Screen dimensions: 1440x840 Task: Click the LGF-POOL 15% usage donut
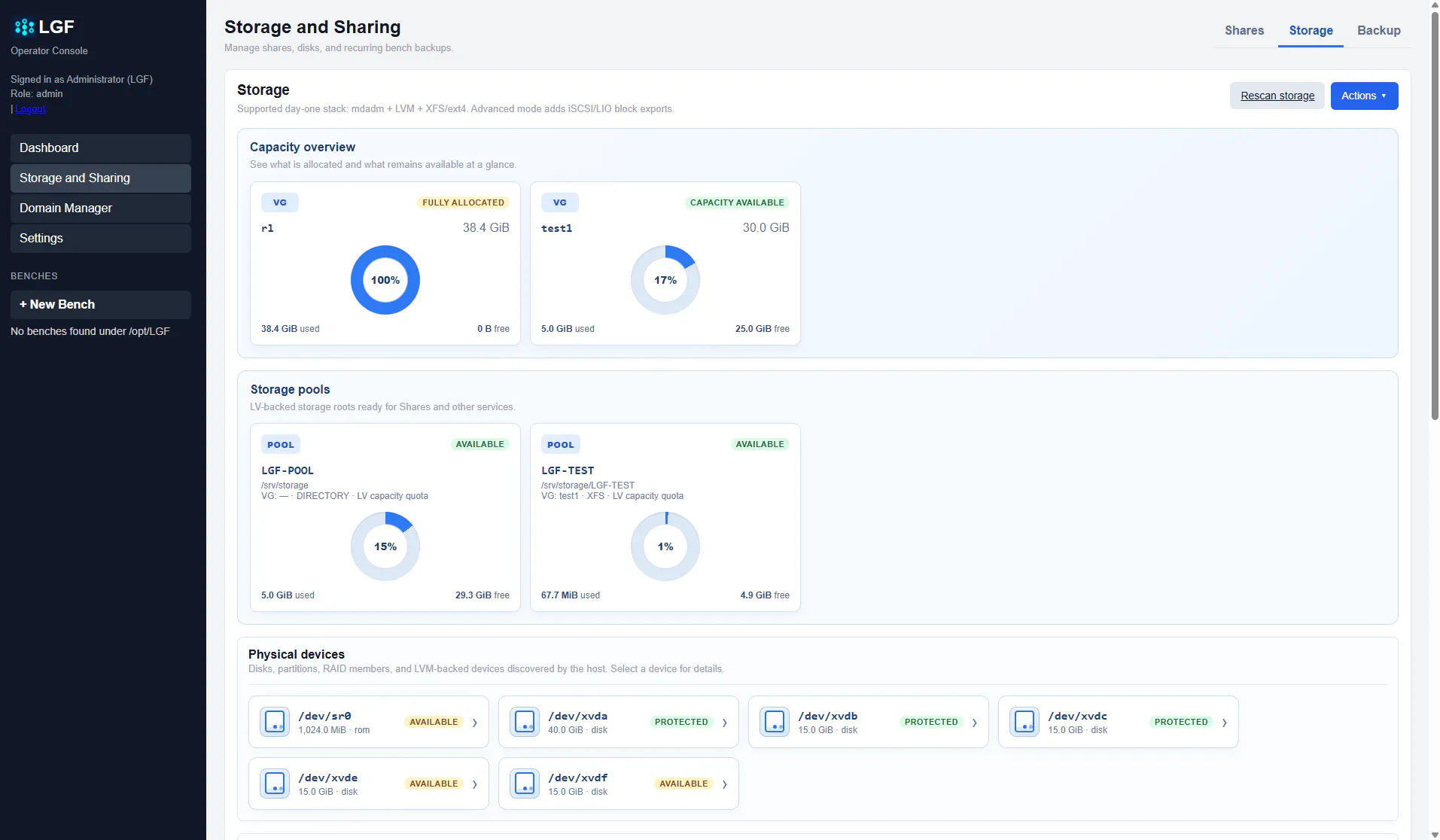click(x=385, y=546)
